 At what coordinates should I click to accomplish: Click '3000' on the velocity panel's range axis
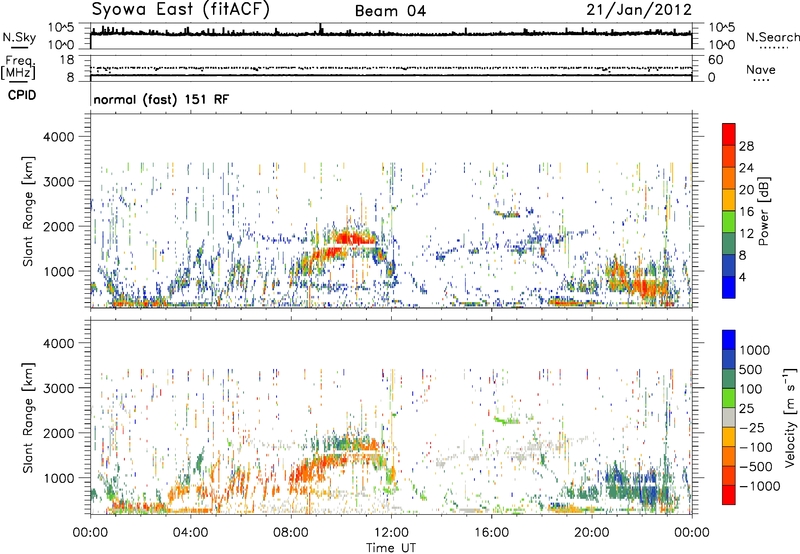pos(58,388)
